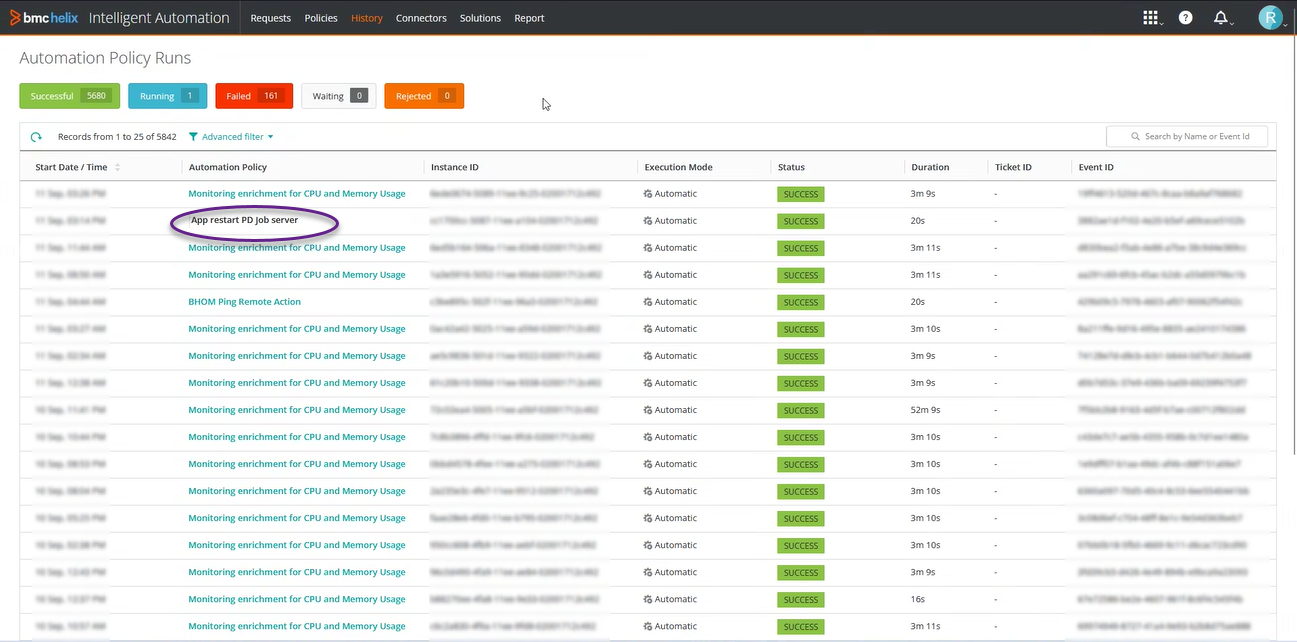The image size is (1297, 642).
Task: Refresh the records list
Action: [36, 137]
